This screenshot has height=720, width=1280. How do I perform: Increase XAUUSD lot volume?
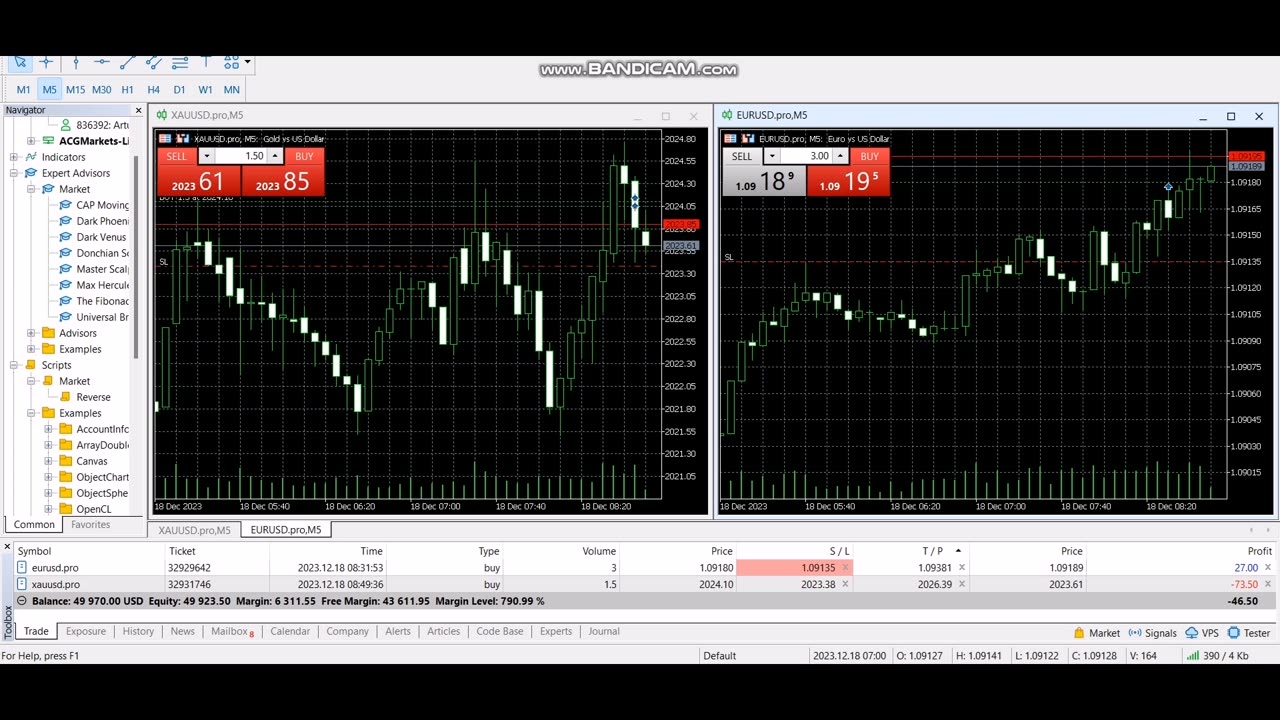click(x=275, y=156)
